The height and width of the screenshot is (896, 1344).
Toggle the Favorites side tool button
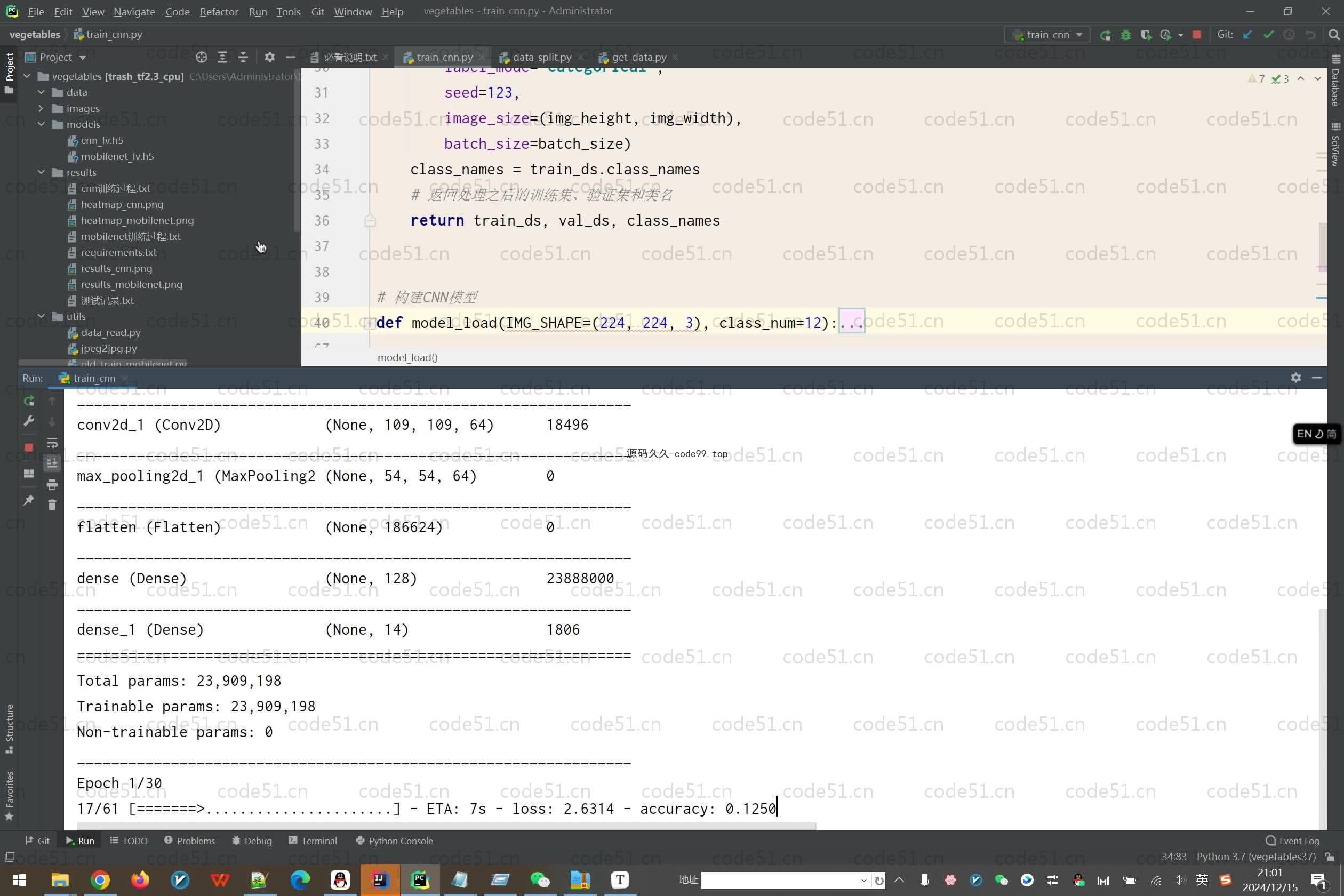[x=9, y=795]
